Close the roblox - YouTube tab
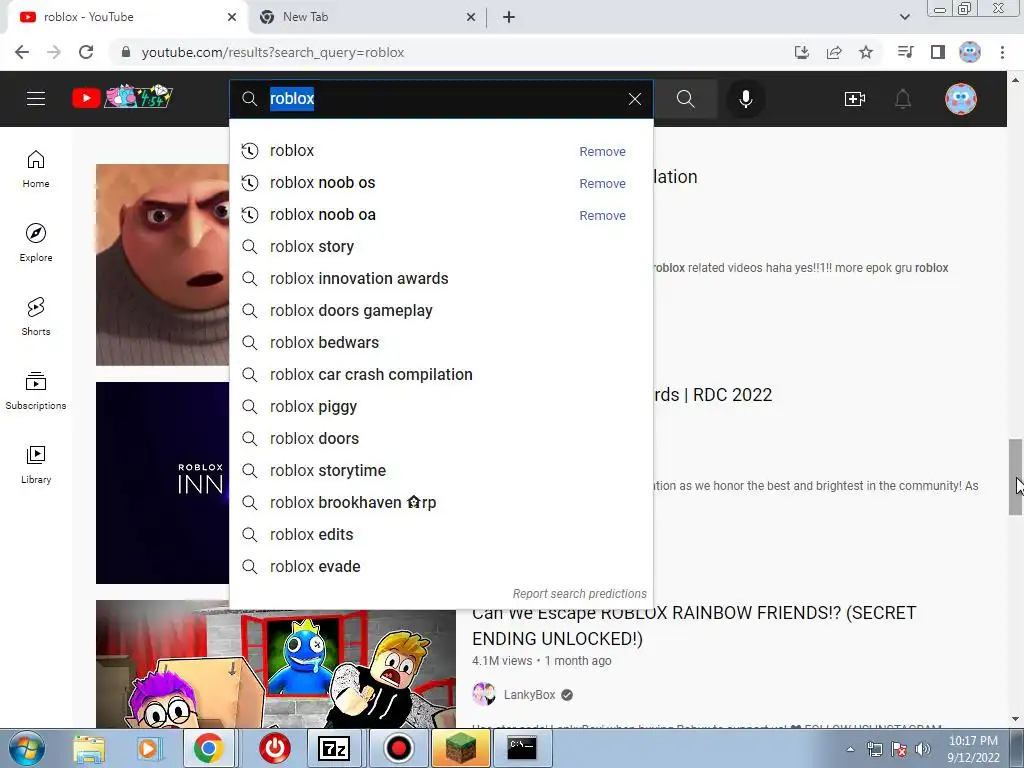 tap(232, 17)
